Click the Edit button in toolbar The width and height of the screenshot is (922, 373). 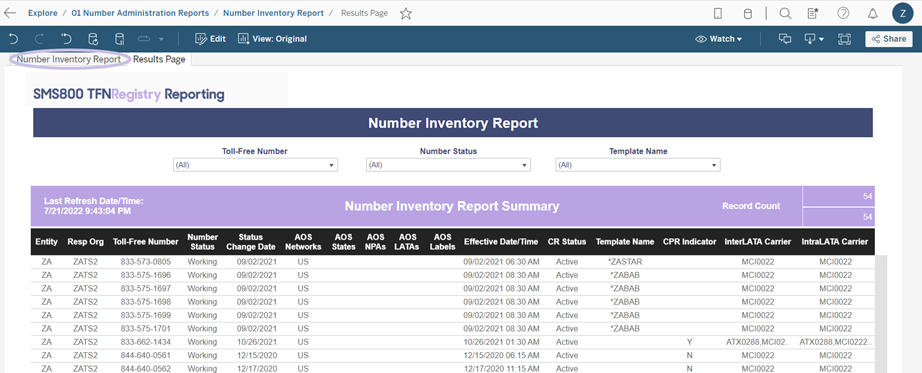(210, 39)
